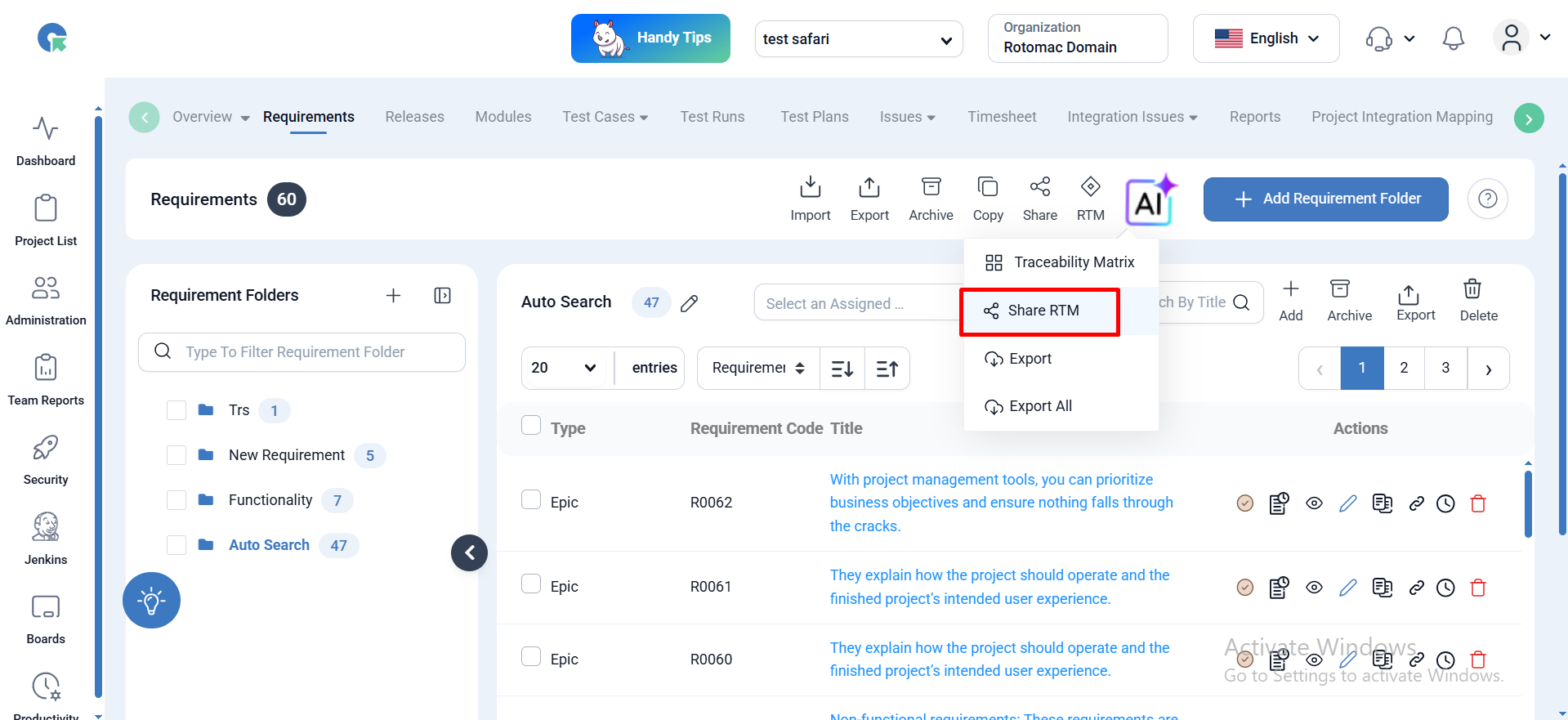The image size is (1568, 720).
Task: Click the Add Requirement Folder button
Action: point(1325,199)
